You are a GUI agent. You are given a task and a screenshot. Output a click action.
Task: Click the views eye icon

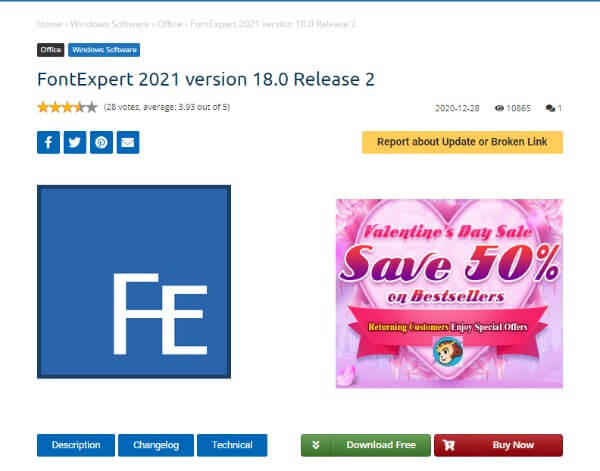pos(499,108)
